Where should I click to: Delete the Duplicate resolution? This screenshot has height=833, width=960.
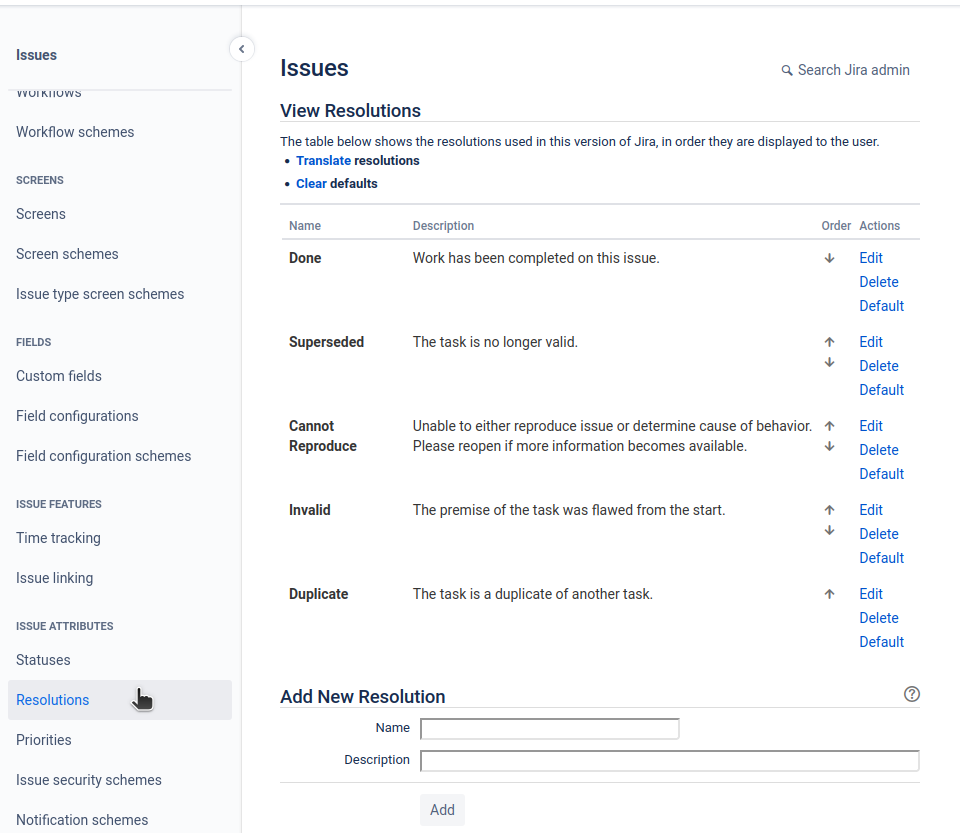click(x=879, y=618)
